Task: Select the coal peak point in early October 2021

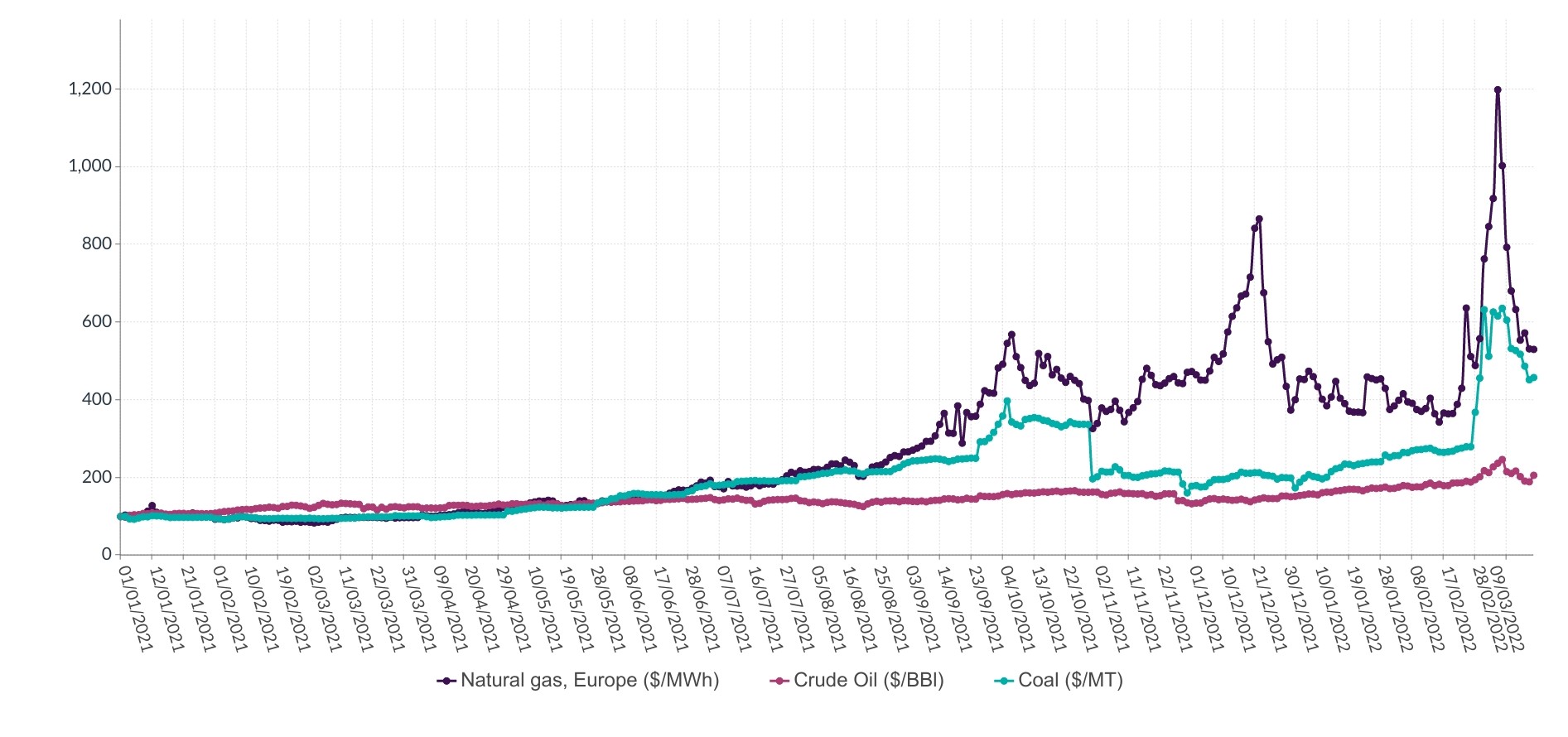Action: pyautogui.click(x=1007, y=402)
